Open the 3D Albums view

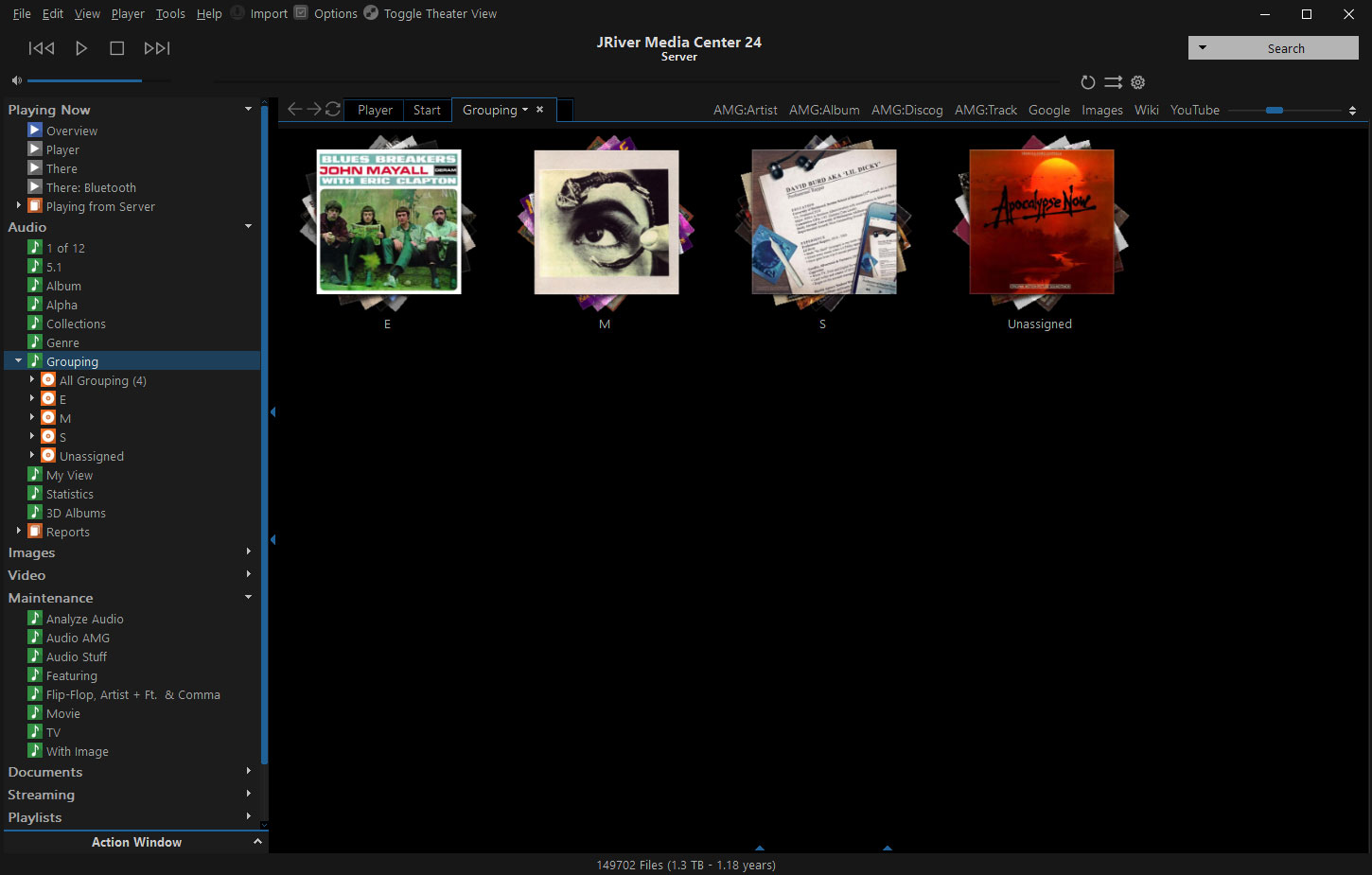pyautogui.click(x=76, y=513)
